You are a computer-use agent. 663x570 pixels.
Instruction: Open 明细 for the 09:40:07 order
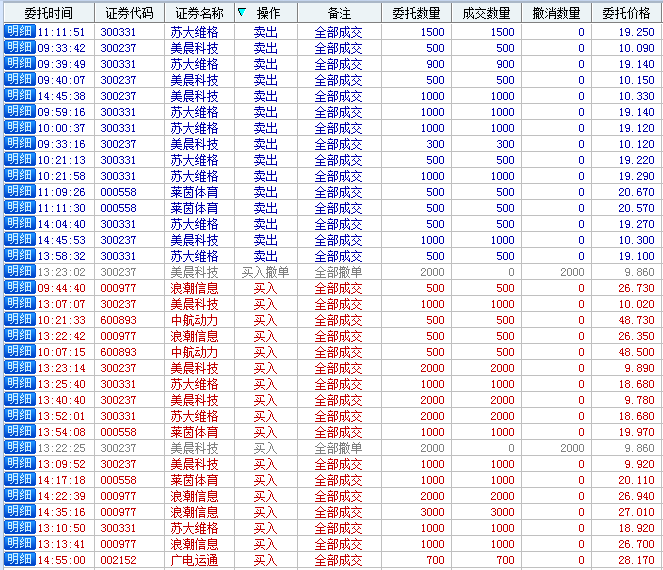pyautogui.click(x=19, y=79)
